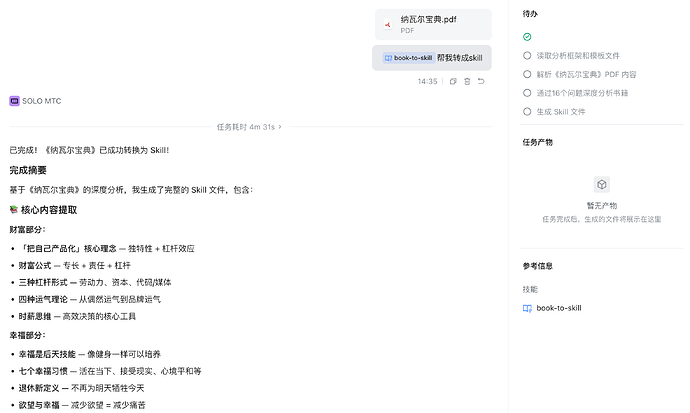Click the book-to-skill skill tag in message
The width and height of the screenshot is (690, 413).
pos(409,58)
